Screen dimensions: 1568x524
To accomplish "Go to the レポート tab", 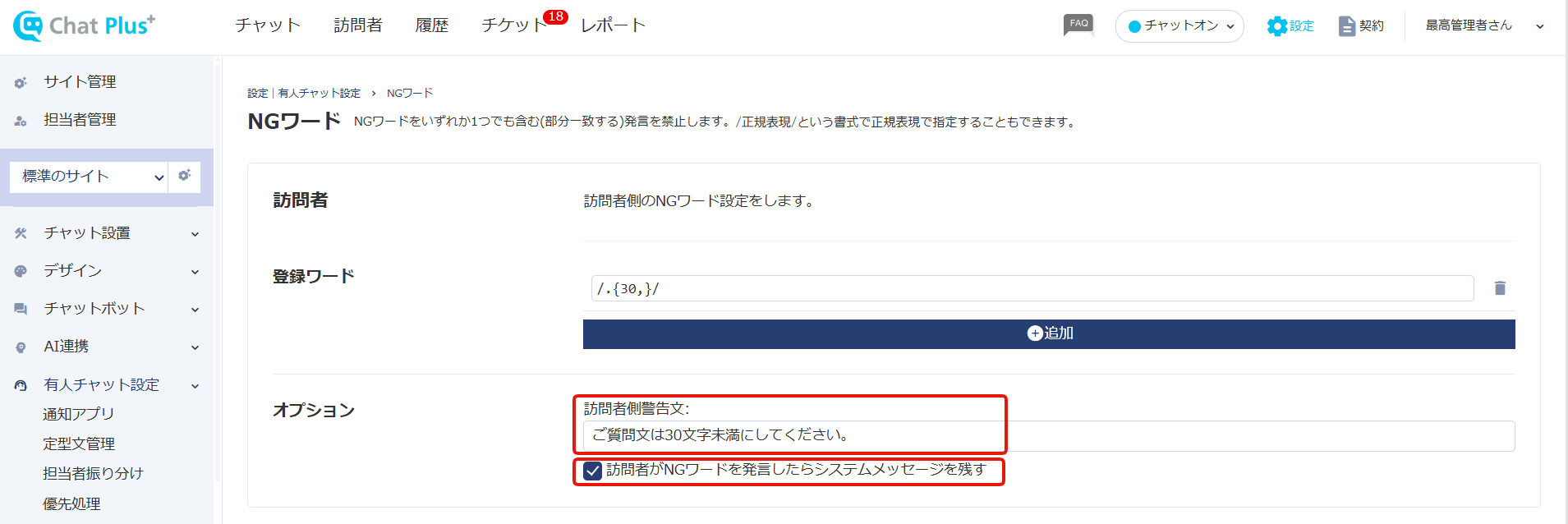I will (613, 25).
